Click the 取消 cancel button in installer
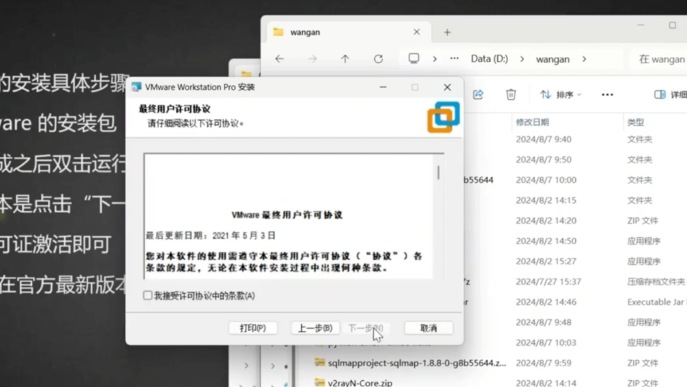The image size is (687, 387). click(428, 328)
